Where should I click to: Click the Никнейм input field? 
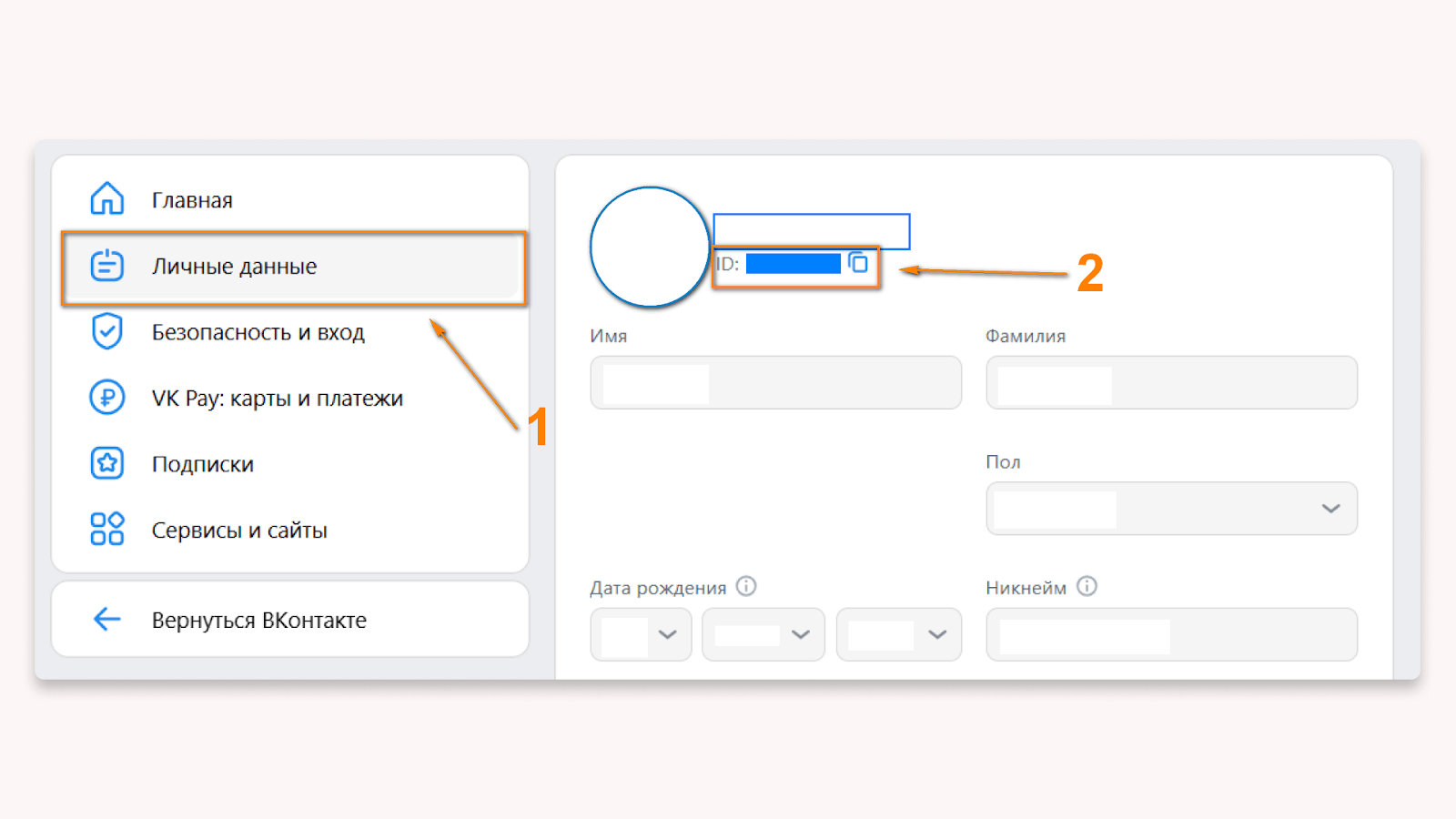pyautogui.click(x=1172, y=634)
